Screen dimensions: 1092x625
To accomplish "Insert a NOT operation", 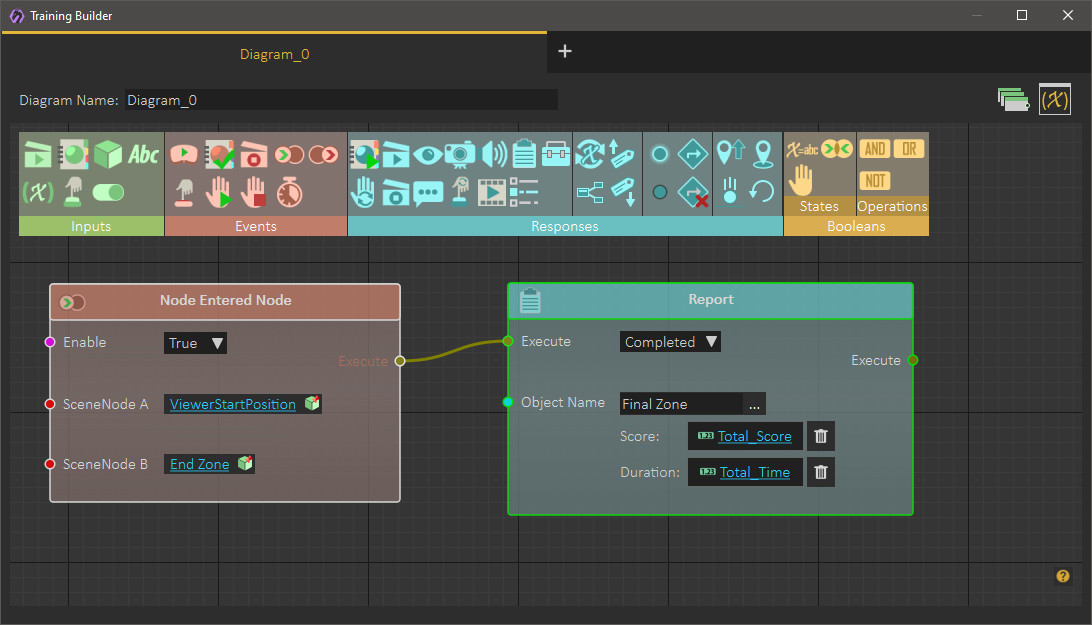I will click(875, 181).
